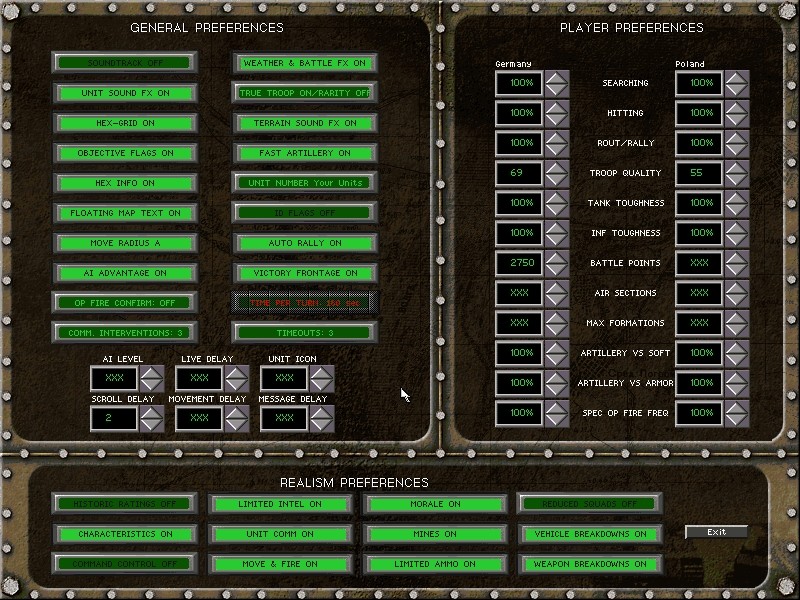Toggle Op Fire Confirm Off
The height and width of the screenshot is (600, 800).
point(124,303)
